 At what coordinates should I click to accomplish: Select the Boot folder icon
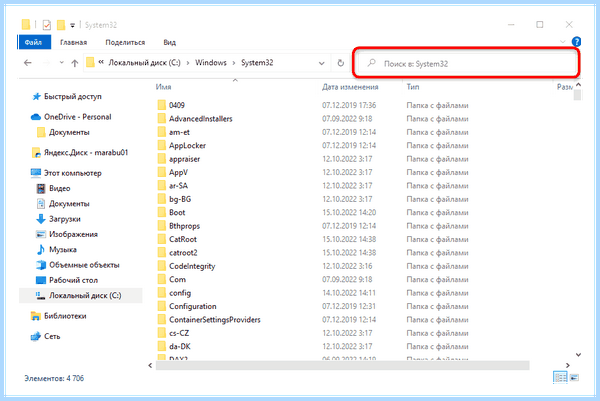coord(162,212)
